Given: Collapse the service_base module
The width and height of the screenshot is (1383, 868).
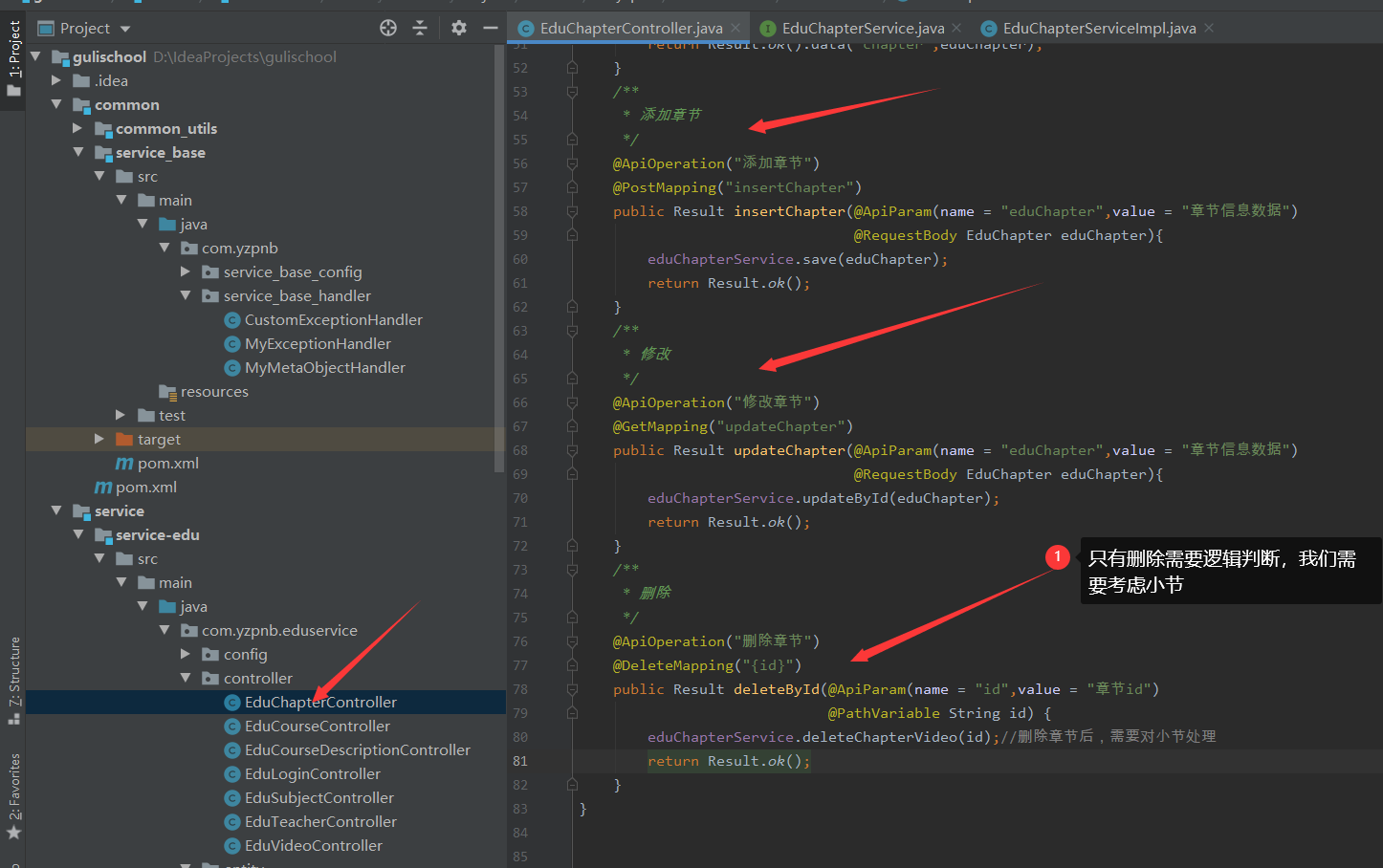Looking at the screenshot, I should point(77,152).
